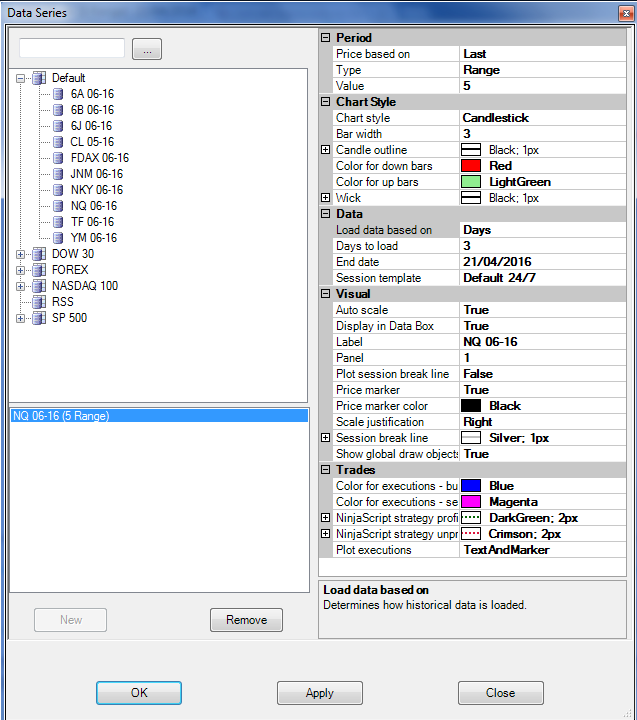
Task: Select the FDAX 06-16 instrument row
Action: click(x=100, y=158)
